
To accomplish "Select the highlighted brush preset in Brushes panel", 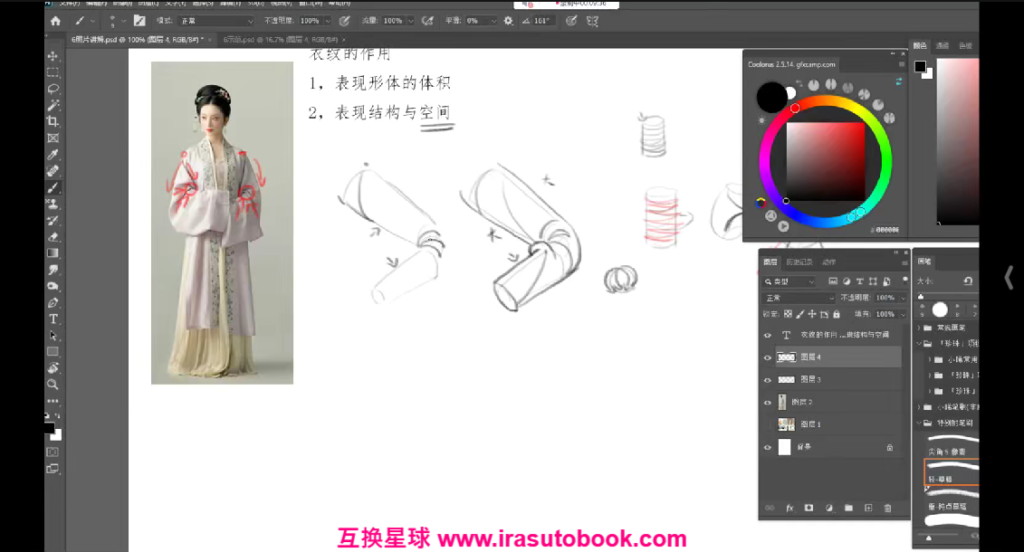I will 952,472.
